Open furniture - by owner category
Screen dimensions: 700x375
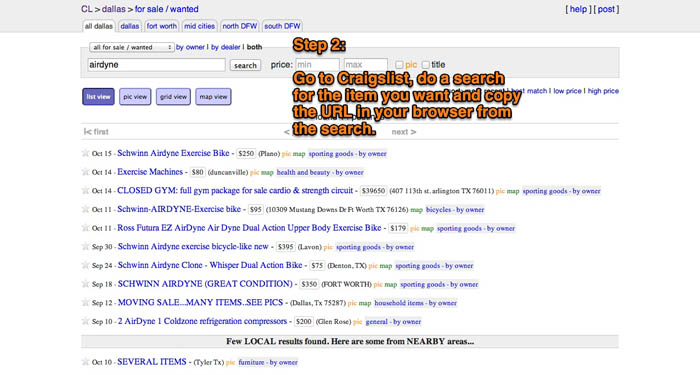point(268,362)
